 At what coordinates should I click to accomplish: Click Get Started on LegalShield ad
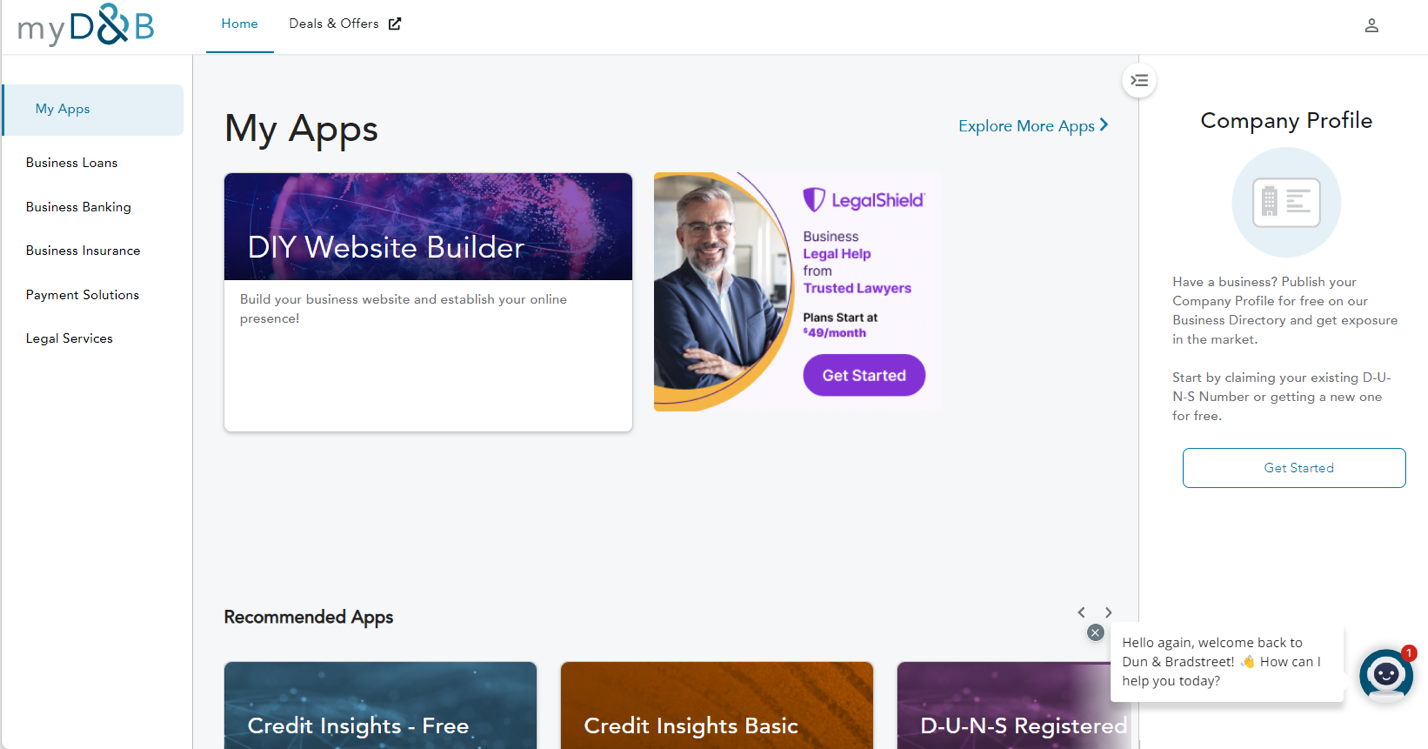(863, 376)
